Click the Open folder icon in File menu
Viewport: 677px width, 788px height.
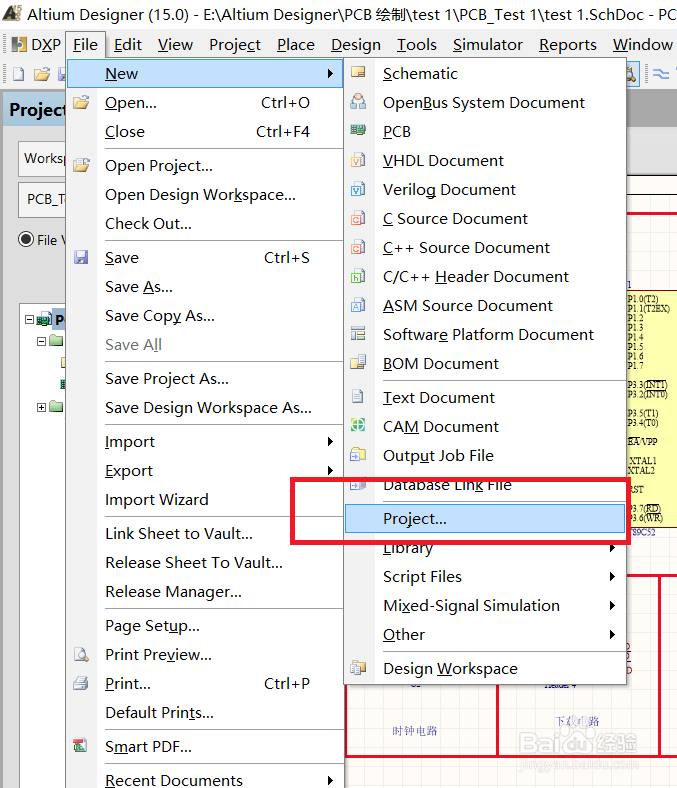click(x=81, y=103)
